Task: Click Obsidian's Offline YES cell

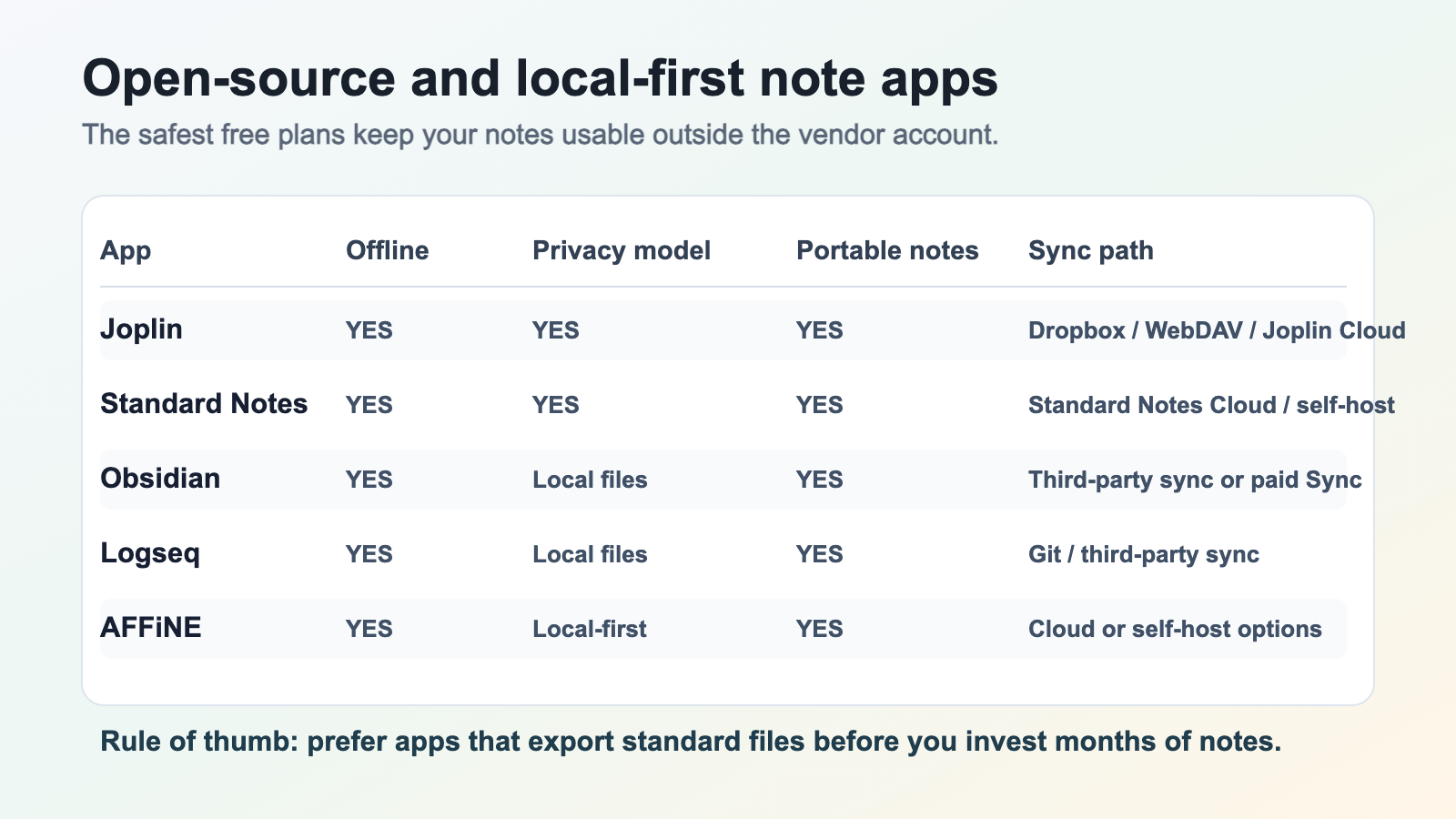Action: tap(369, 480)
